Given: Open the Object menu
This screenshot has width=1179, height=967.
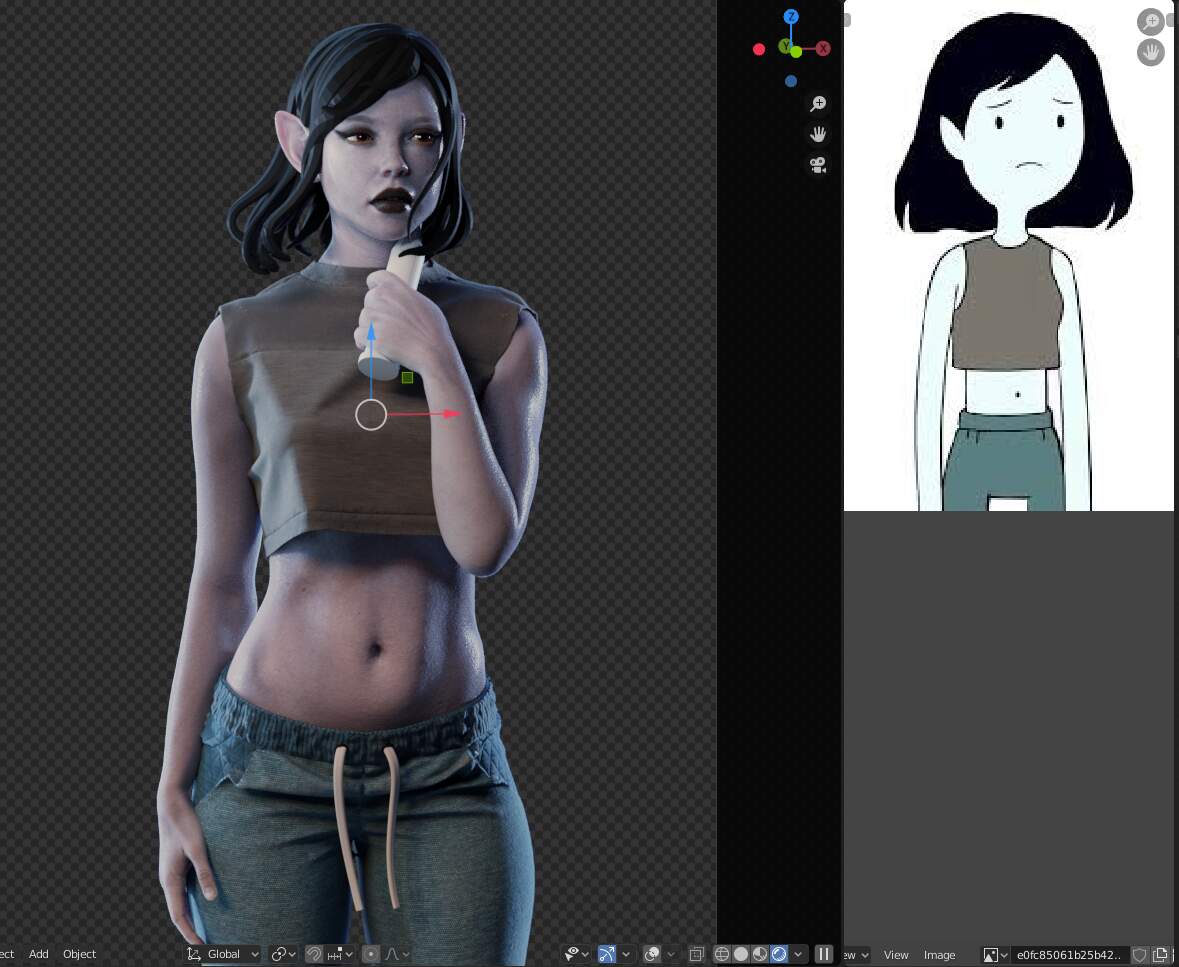Looking at the screenshot, I should pyautogui.click(x=80, y=954).
